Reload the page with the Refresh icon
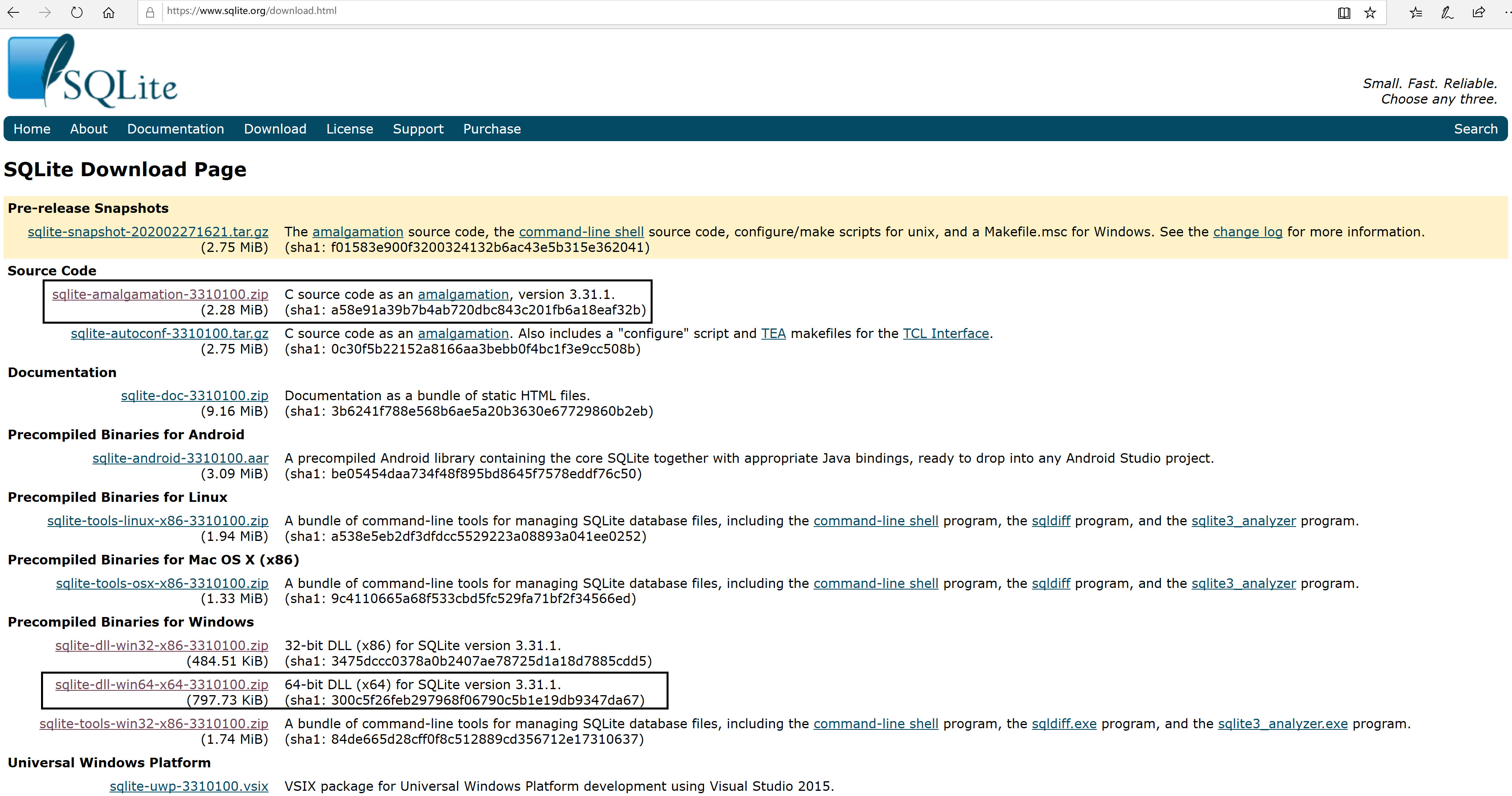1512x796 pixels. click(76, 12)
